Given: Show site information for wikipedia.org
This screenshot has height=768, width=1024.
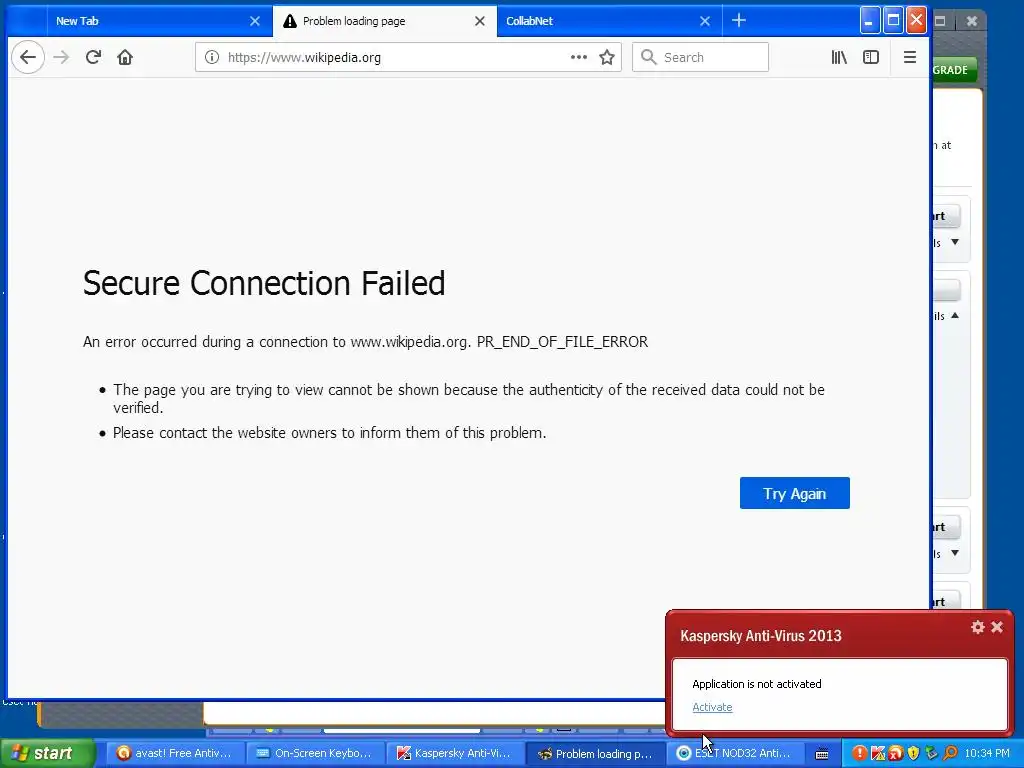Looking at the screenshot, I should [212, 57].
